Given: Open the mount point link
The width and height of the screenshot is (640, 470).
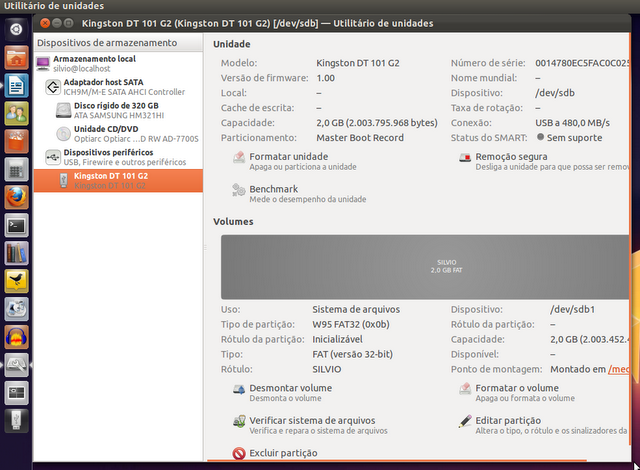Looking at the screenshot, I should pyautogui.click(x=622, y=369).
